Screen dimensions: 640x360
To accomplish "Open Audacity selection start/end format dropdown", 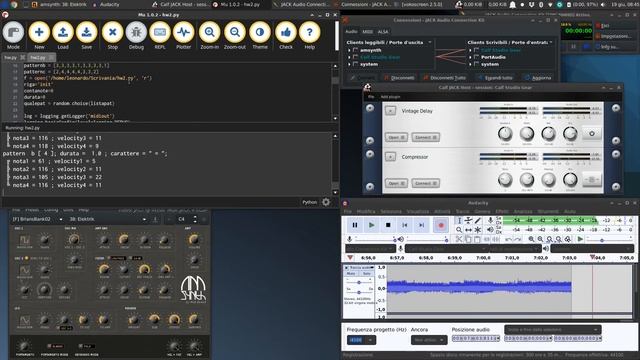I will point(553,329).
